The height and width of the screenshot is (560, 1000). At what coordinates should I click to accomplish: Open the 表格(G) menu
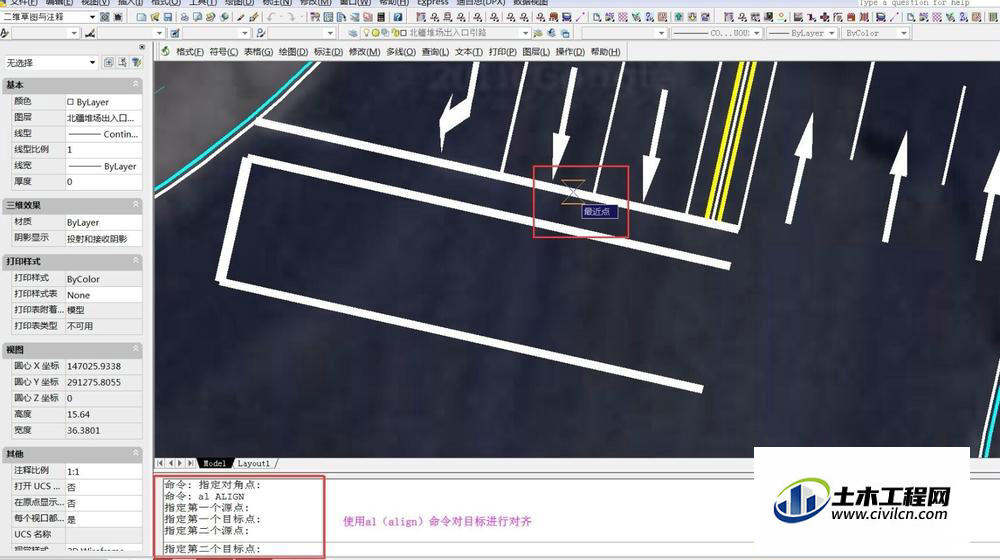[258, 52]
